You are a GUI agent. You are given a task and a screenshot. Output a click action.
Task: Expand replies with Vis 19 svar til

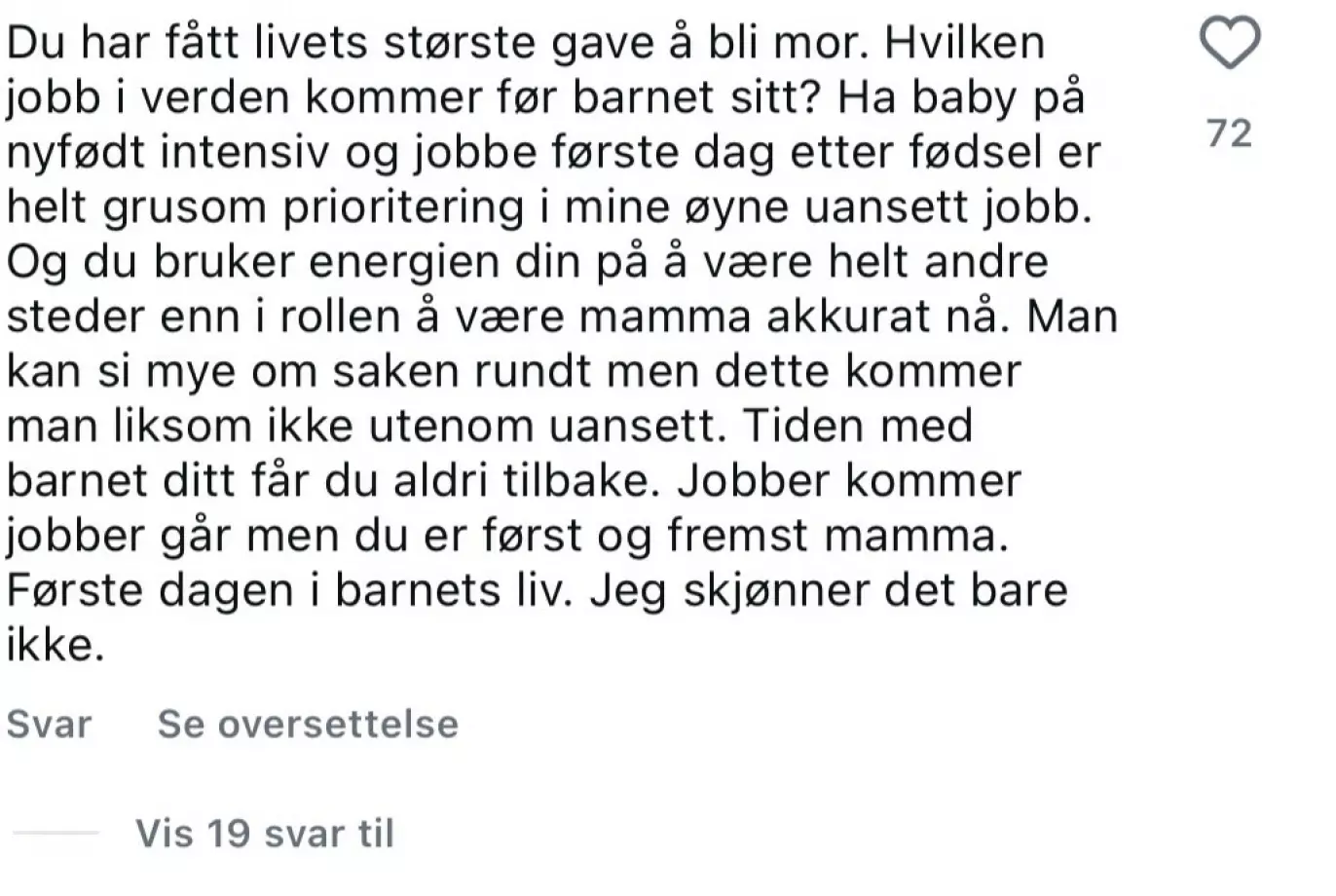[x=265, y=834]
